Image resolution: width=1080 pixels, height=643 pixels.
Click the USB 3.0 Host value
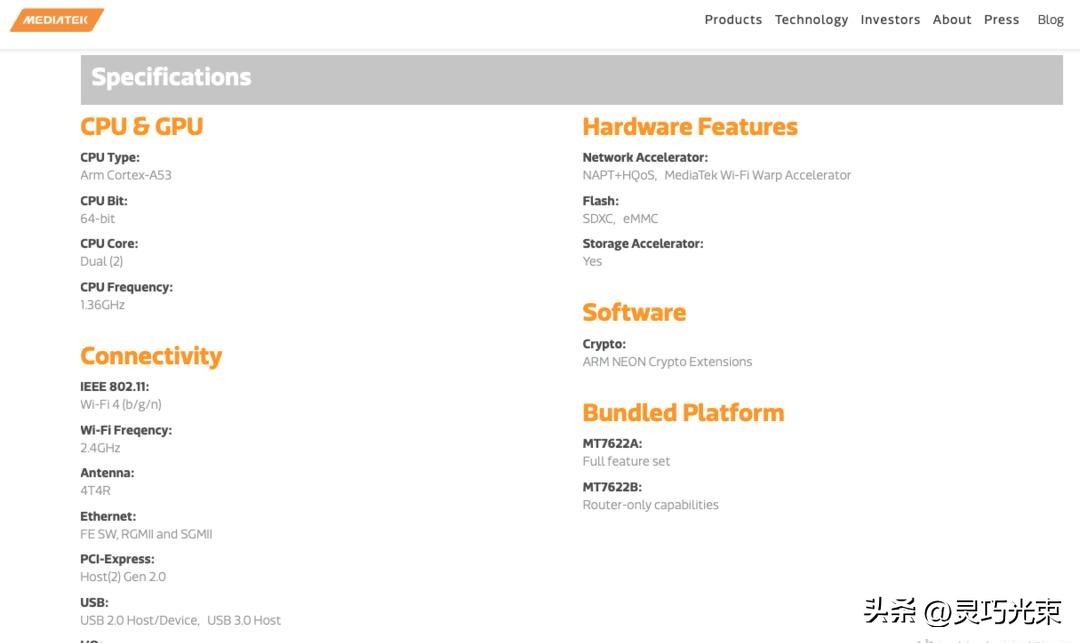coord(244,621)
